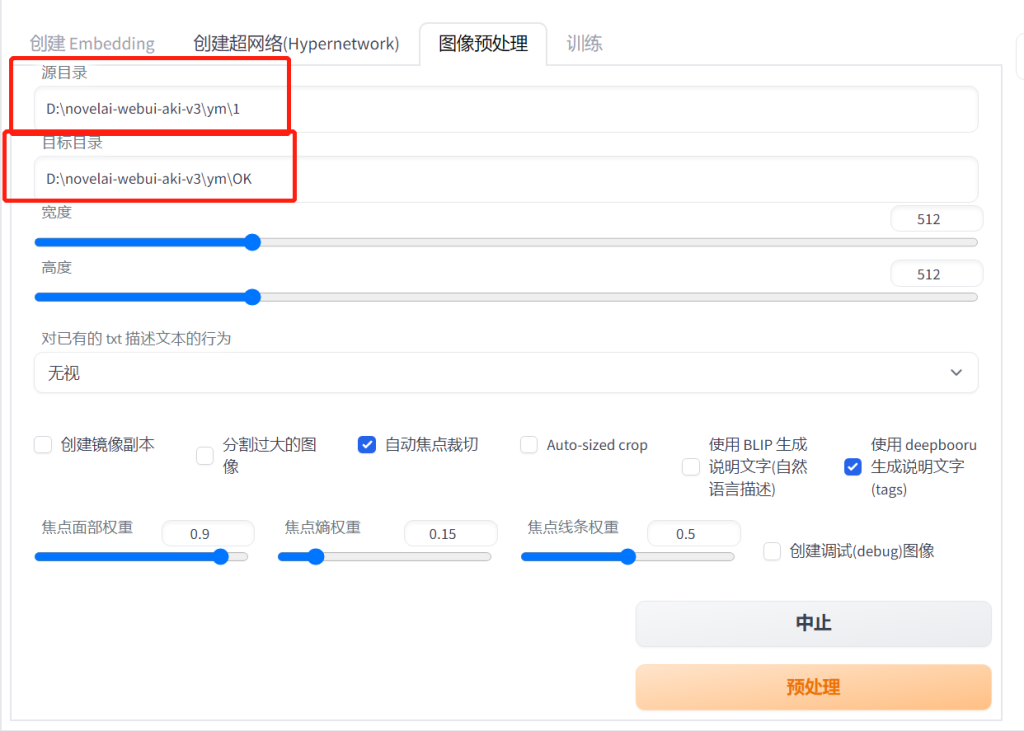1024x731 pixels.
Task: Adjust the 高度 slider handle
Action: pyautogui.click(x=252, y=297)
